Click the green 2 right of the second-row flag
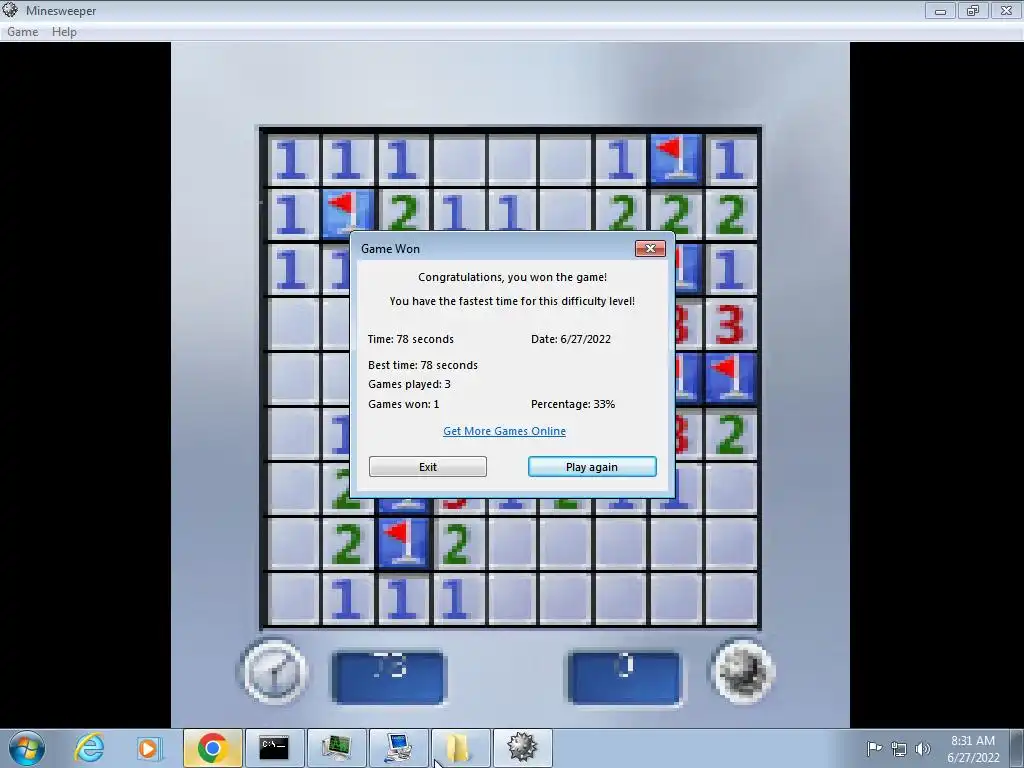Image resolution: width=1024 pixels, height=768 pixels. [x=403, y=214]
